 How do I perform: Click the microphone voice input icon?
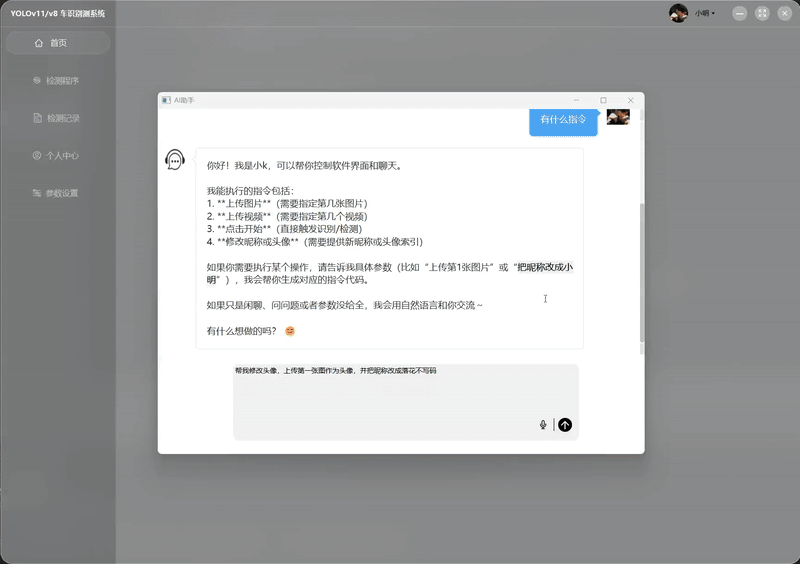[x=543, y=425]
